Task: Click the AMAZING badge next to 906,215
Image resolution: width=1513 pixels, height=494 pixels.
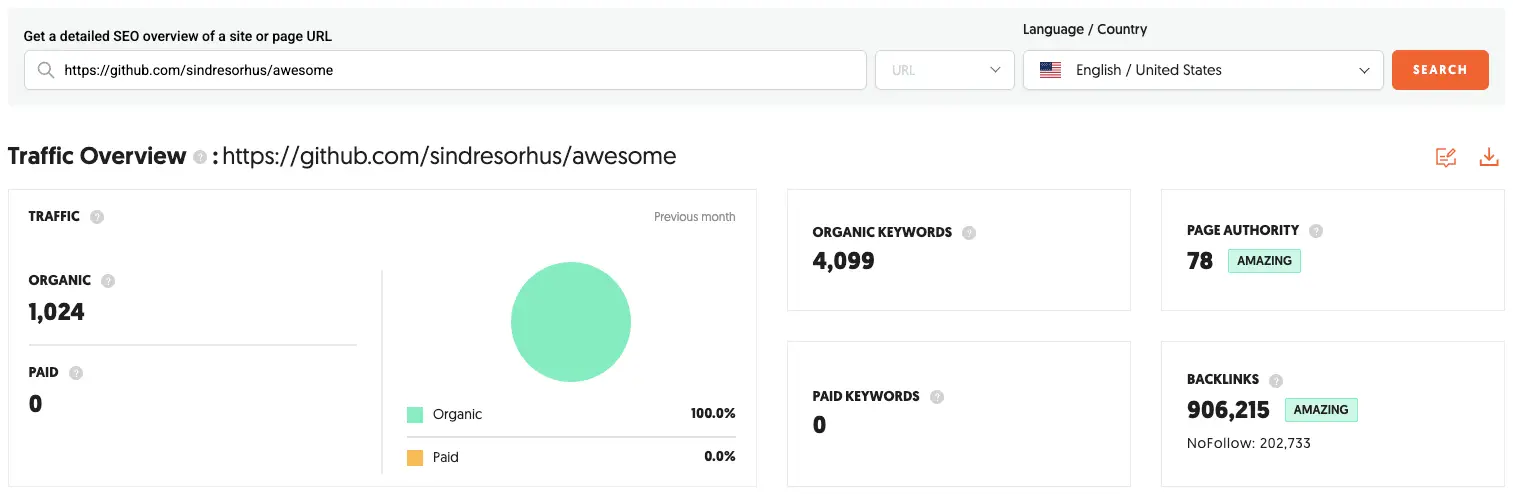Action: [x=1321, y=410]
